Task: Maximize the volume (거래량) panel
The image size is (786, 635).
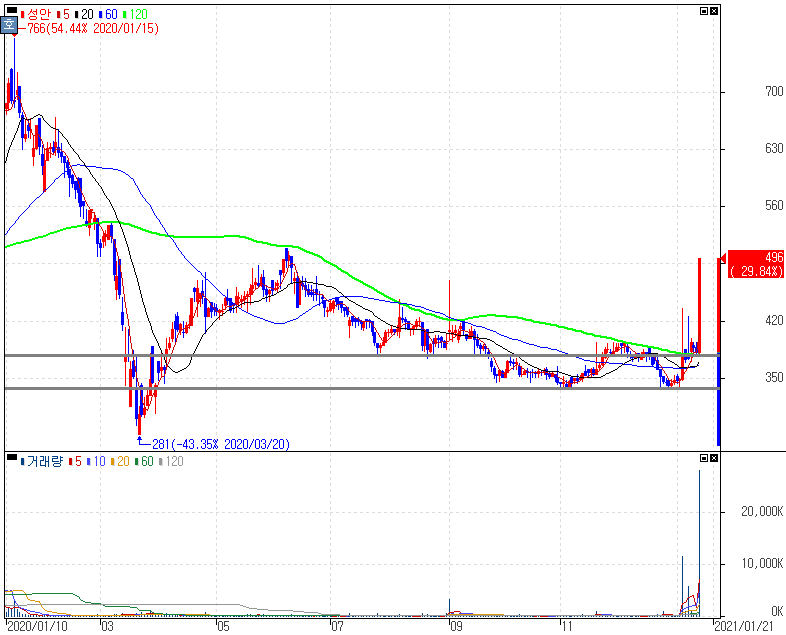Action: point(704,458)
